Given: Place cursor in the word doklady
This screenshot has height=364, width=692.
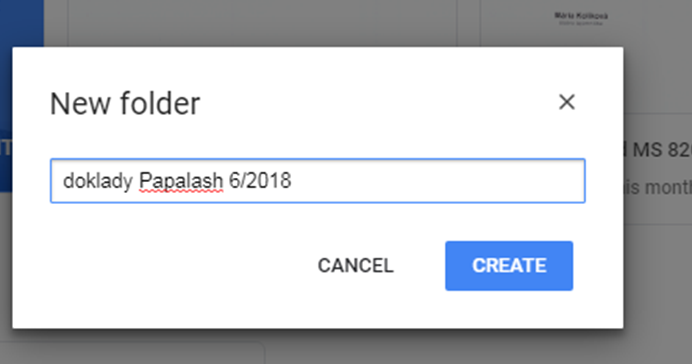Looking at the screenshot, I should (98, 181).
